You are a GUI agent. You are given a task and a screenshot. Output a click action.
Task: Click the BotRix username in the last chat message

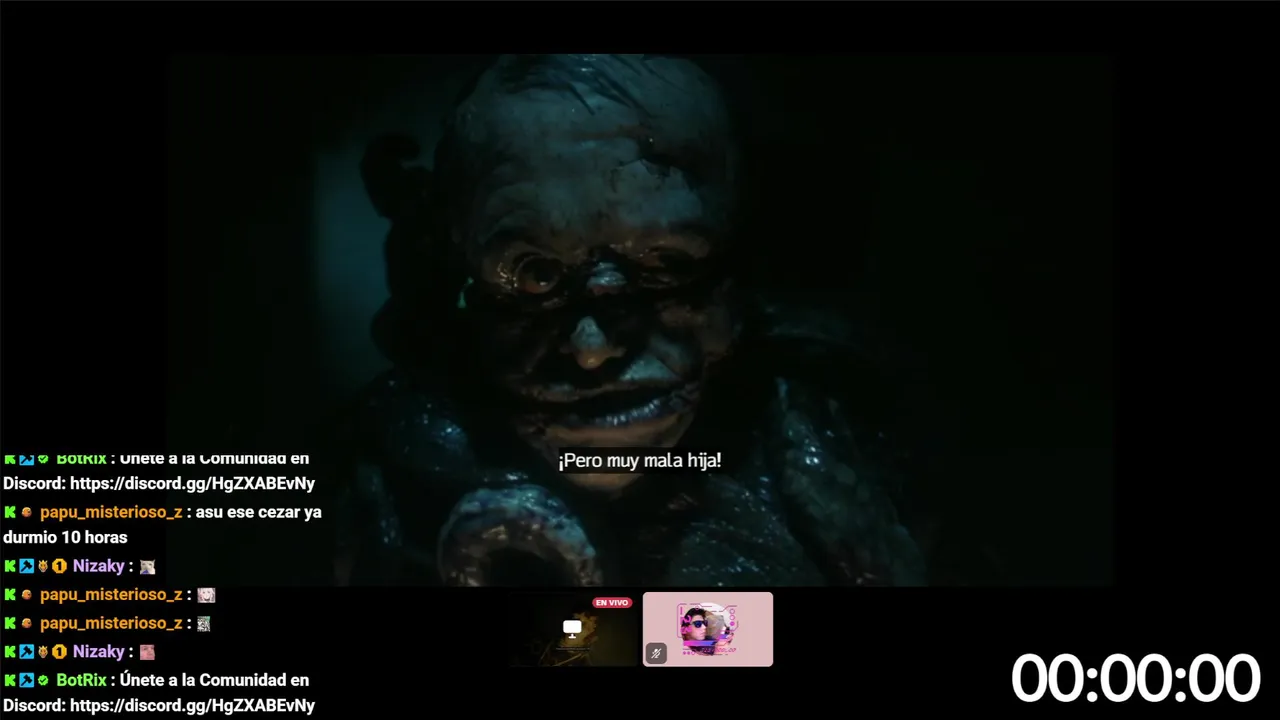click(81, 680)
